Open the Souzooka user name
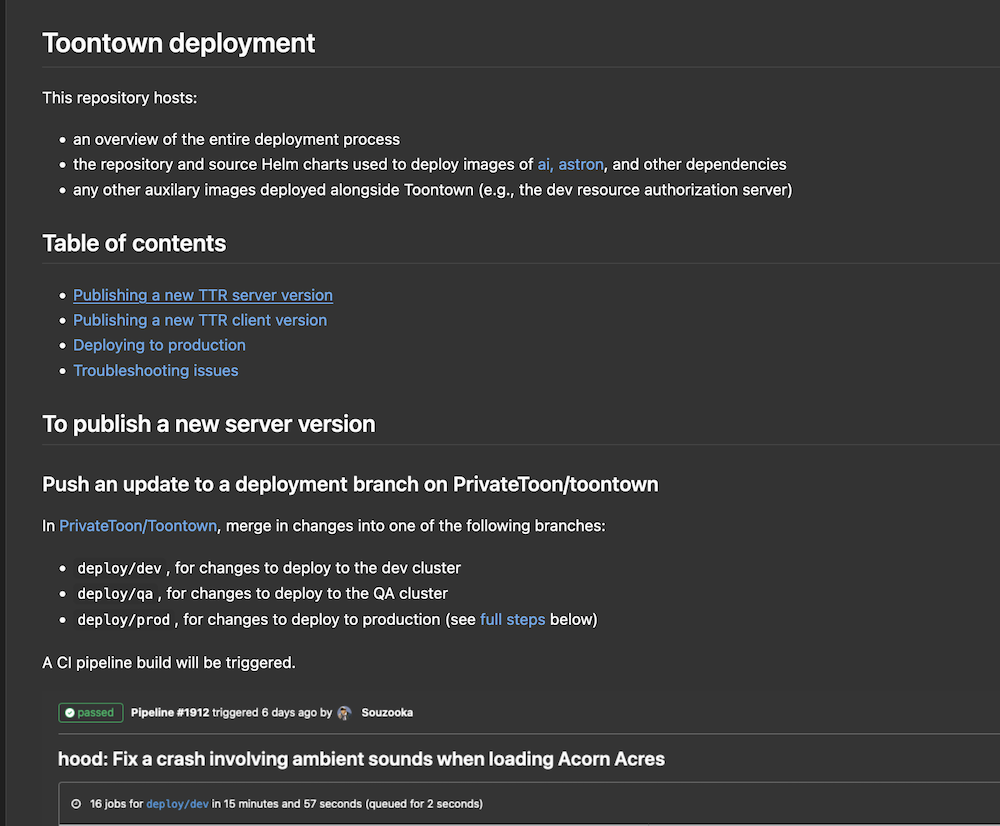Image resolution: width=1000 pixels, height=826 pixels. tap(387, 712)
